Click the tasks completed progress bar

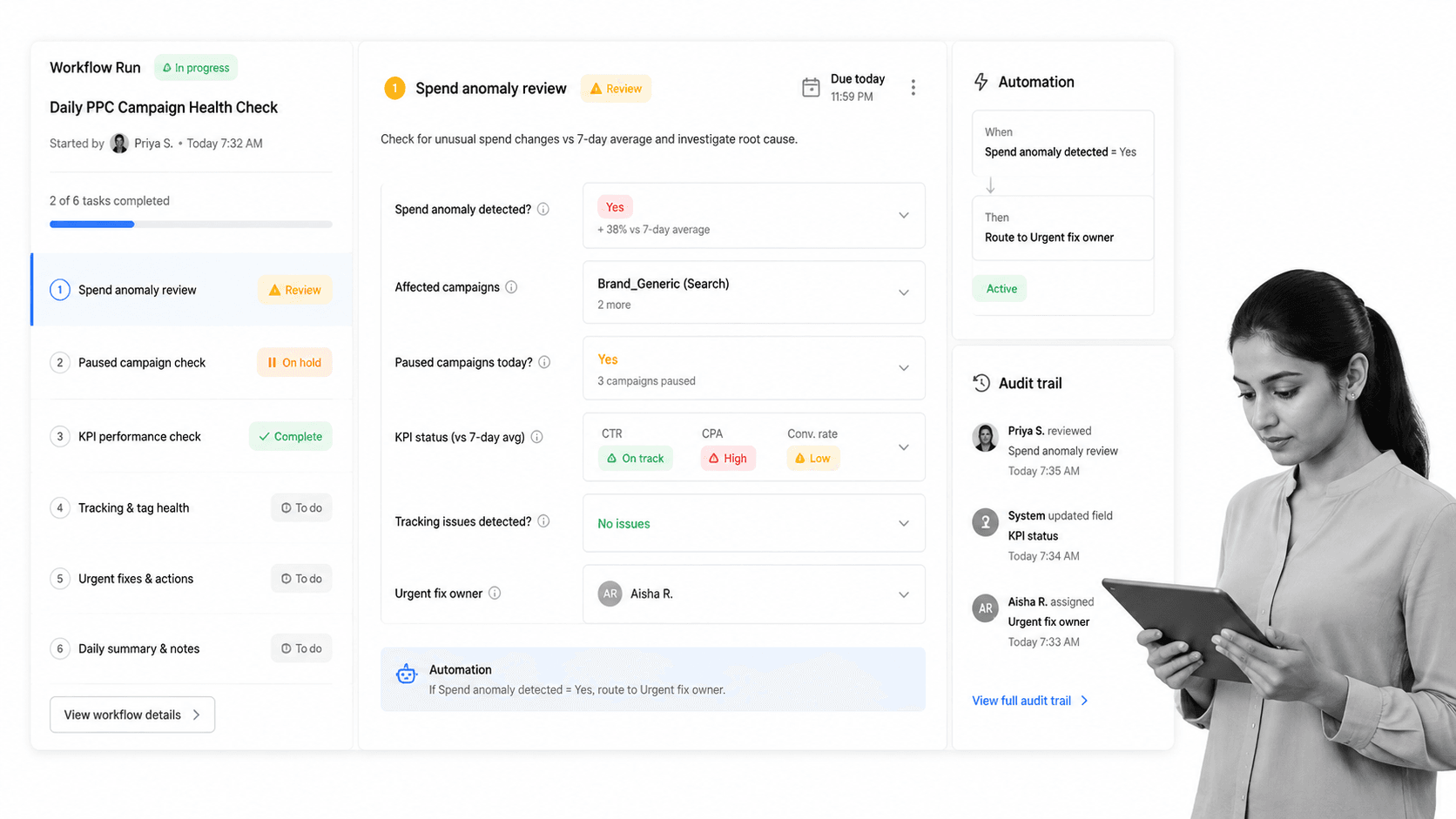[191, 225]
